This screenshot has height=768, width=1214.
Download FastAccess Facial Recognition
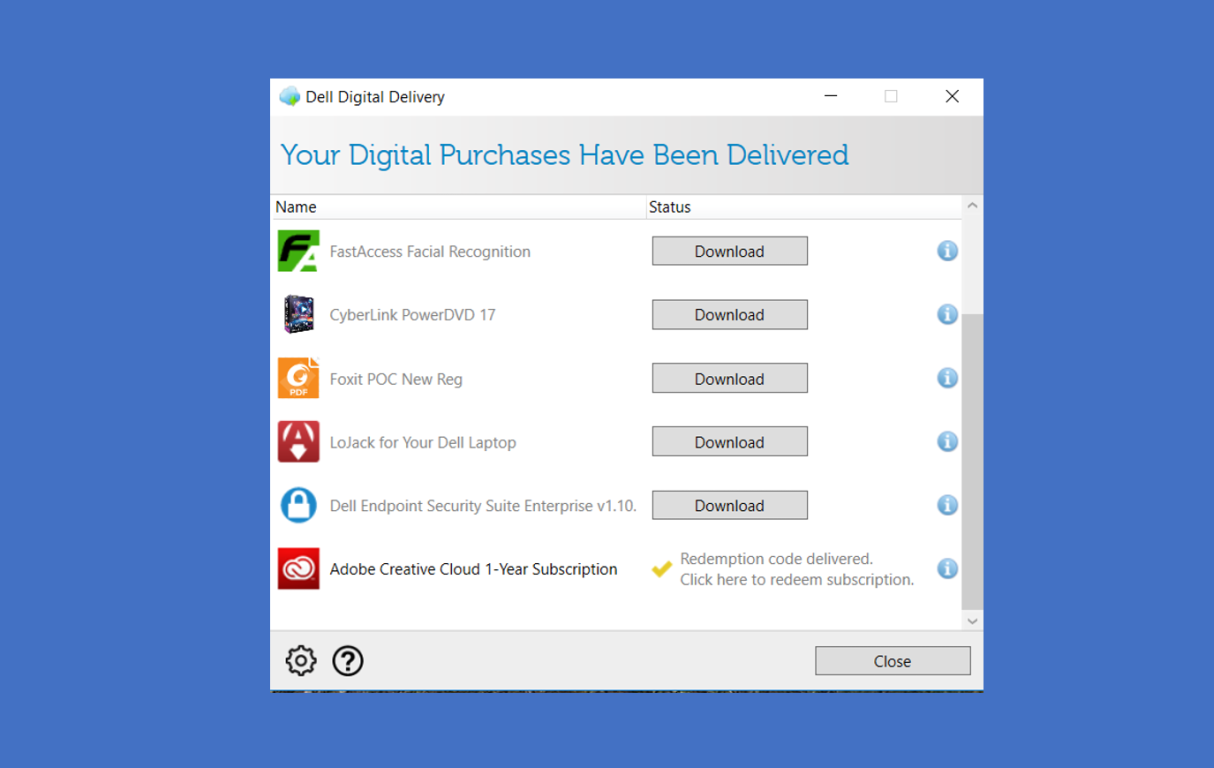pos(730,251)
